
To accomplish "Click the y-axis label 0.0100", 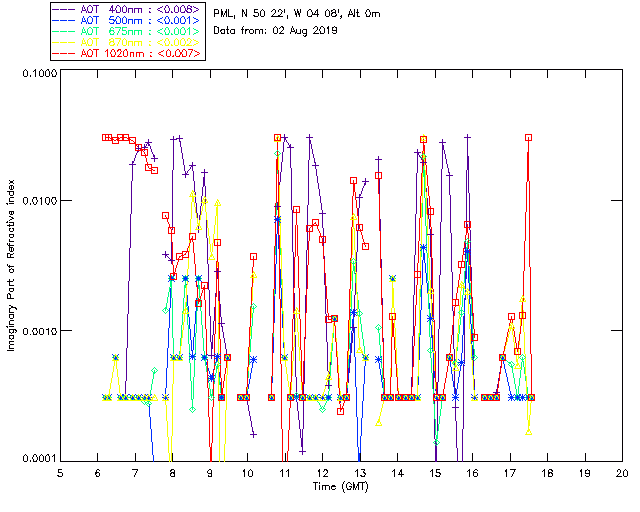I will coord(39,201).
